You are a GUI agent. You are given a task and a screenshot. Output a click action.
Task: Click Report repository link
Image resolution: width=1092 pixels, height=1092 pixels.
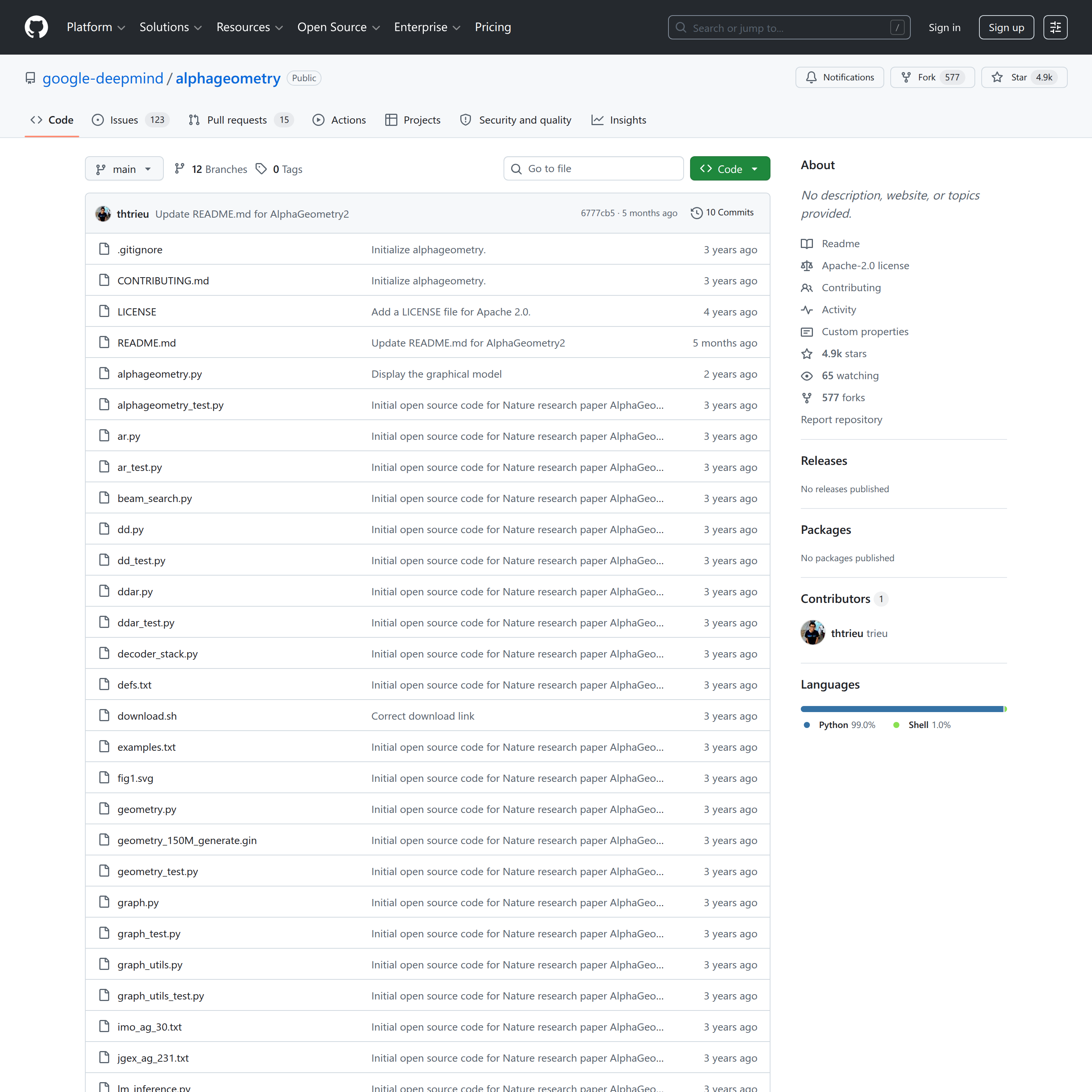tap(841, 419)
